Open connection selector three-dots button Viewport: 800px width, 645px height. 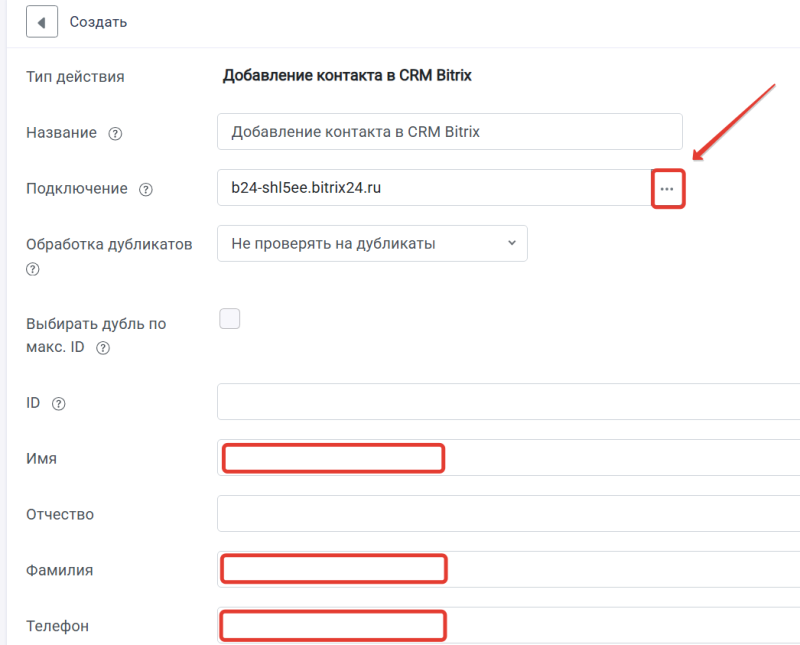(667, 188)
